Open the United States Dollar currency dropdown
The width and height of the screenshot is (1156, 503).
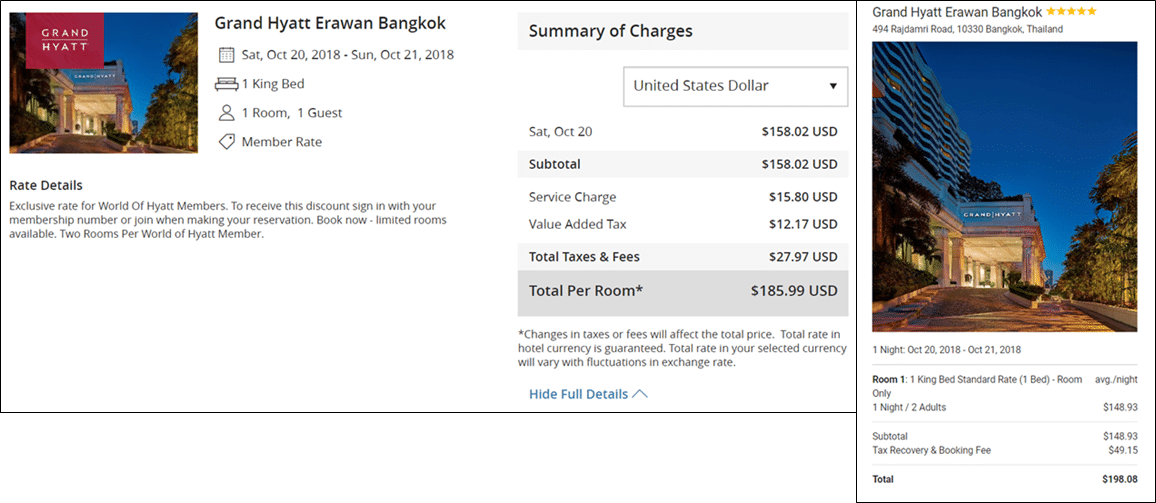[736, 86]
